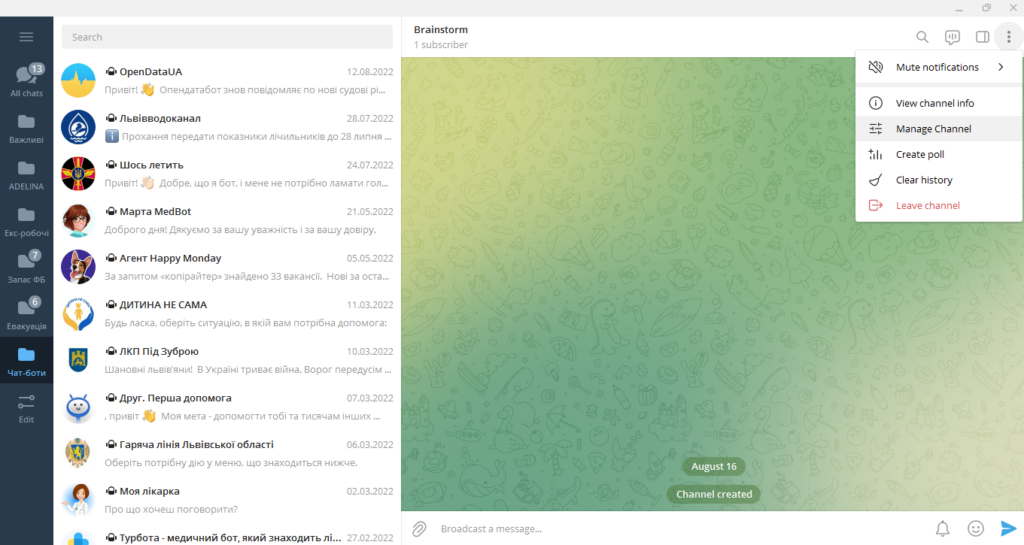Click Leave channel in red
This screenshot has width=1024, height=545.
coord(927,205)
